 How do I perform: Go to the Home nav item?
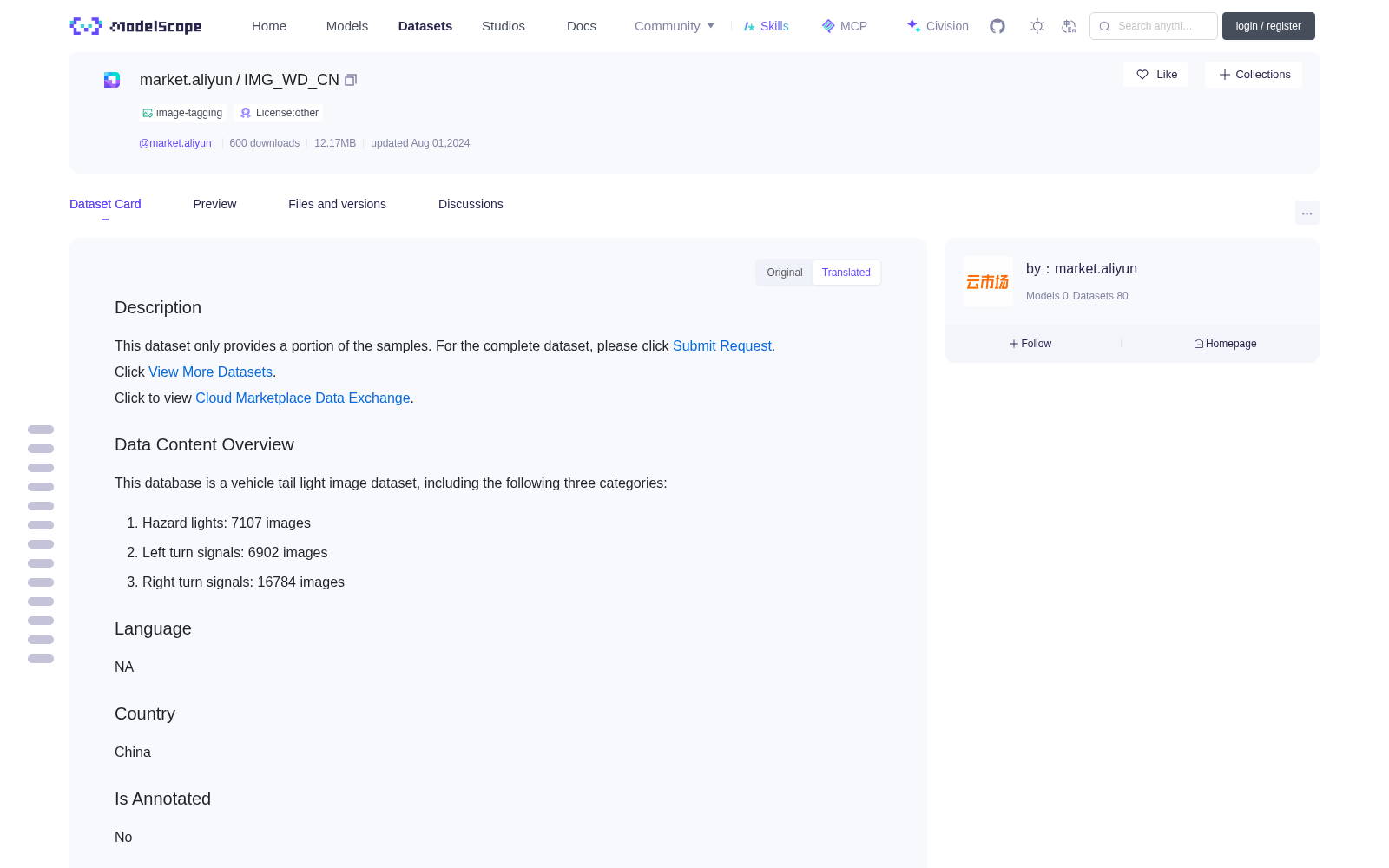coord(269,26)
